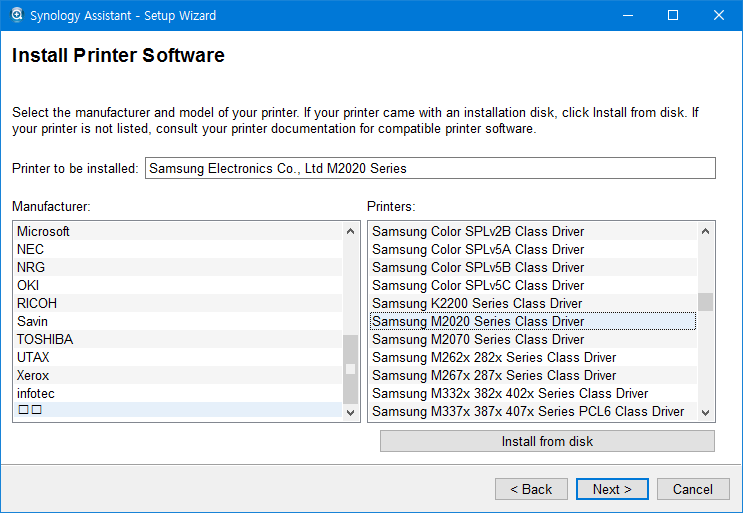
Task: Select Samsung Color SPLv5C Class Driver
Action: point(478,285)
